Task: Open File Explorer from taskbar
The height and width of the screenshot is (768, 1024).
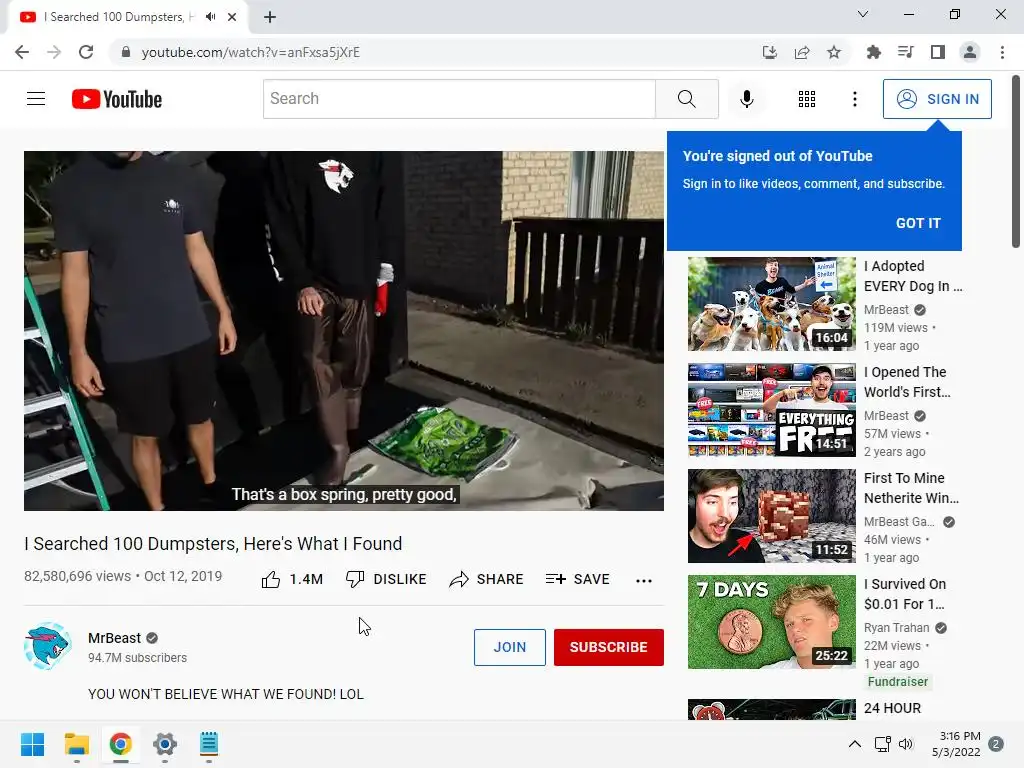Action: click(76, 744)
